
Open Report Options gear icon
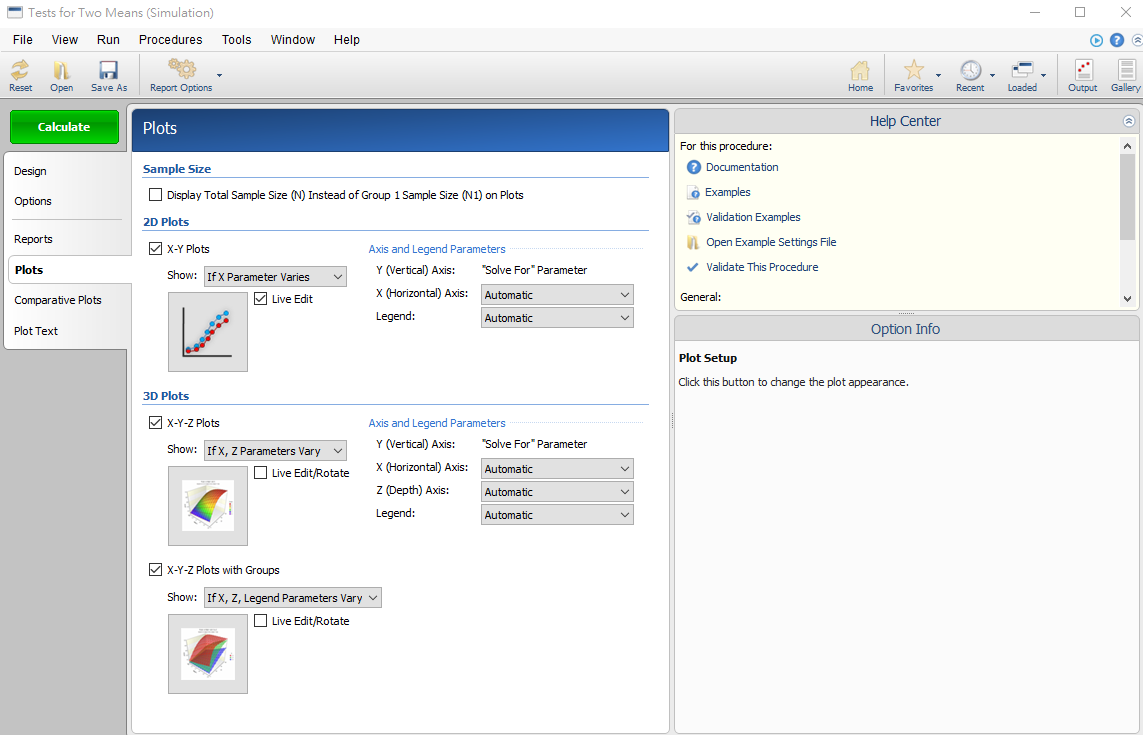pos(181,69)
